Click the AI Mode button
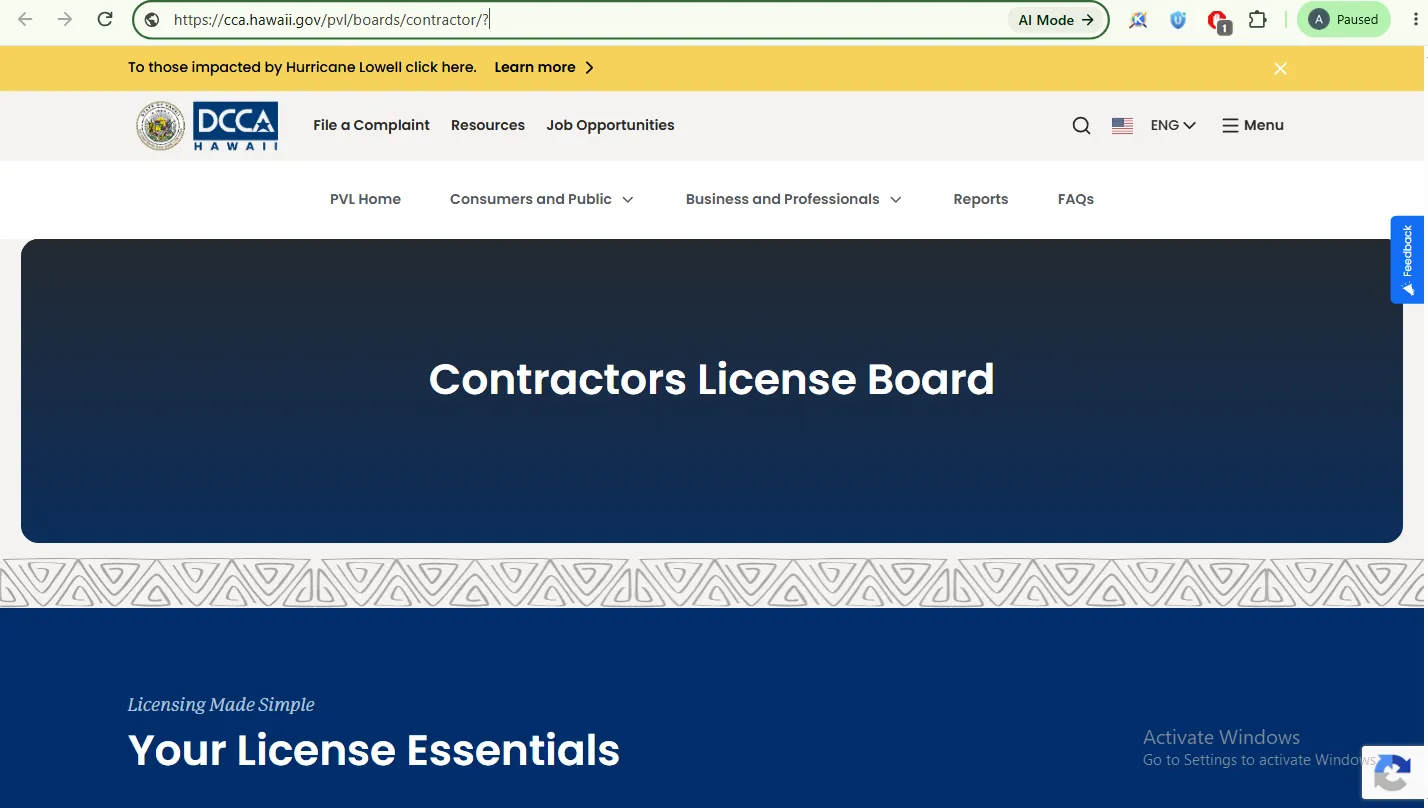The image size is (1428, 808). click(1055, 20)
